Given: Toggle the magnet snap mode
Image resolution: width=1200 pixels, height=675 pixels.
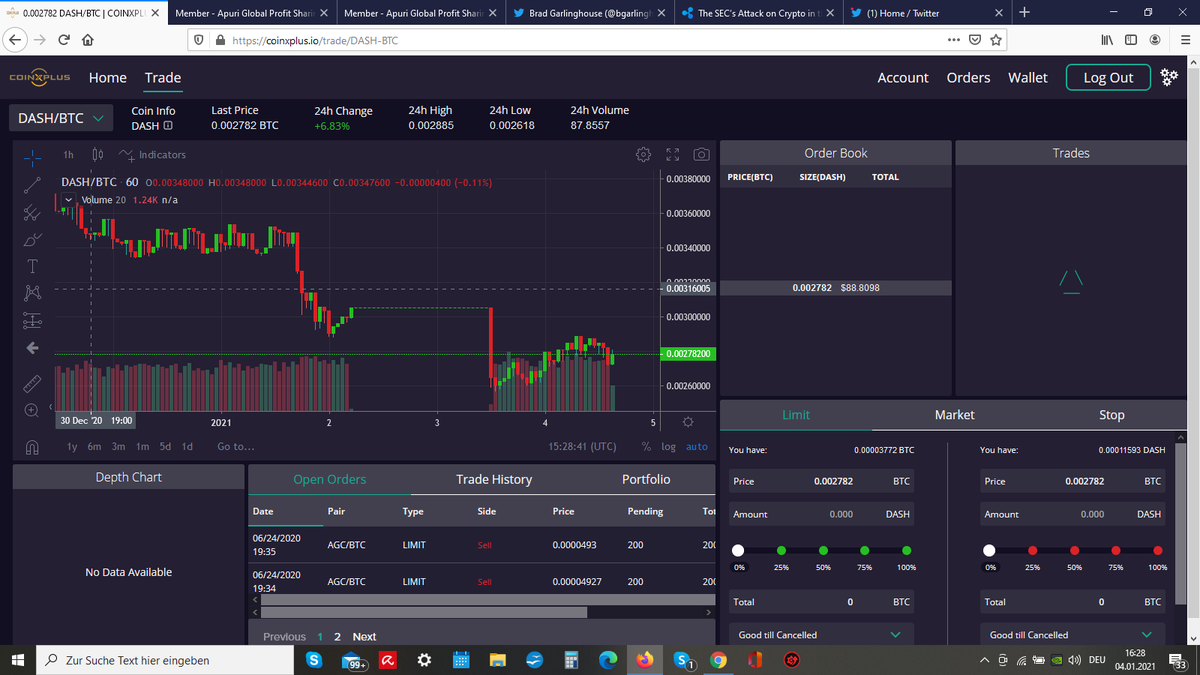Looking at the screenshot, I should (x=32, y=447).
